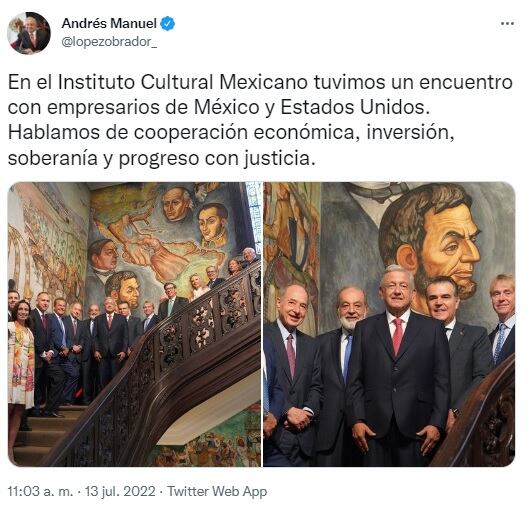This screenshot has width=529, height=509.
Task: Click the red tie in the right photo
Action: click(398, 337)
